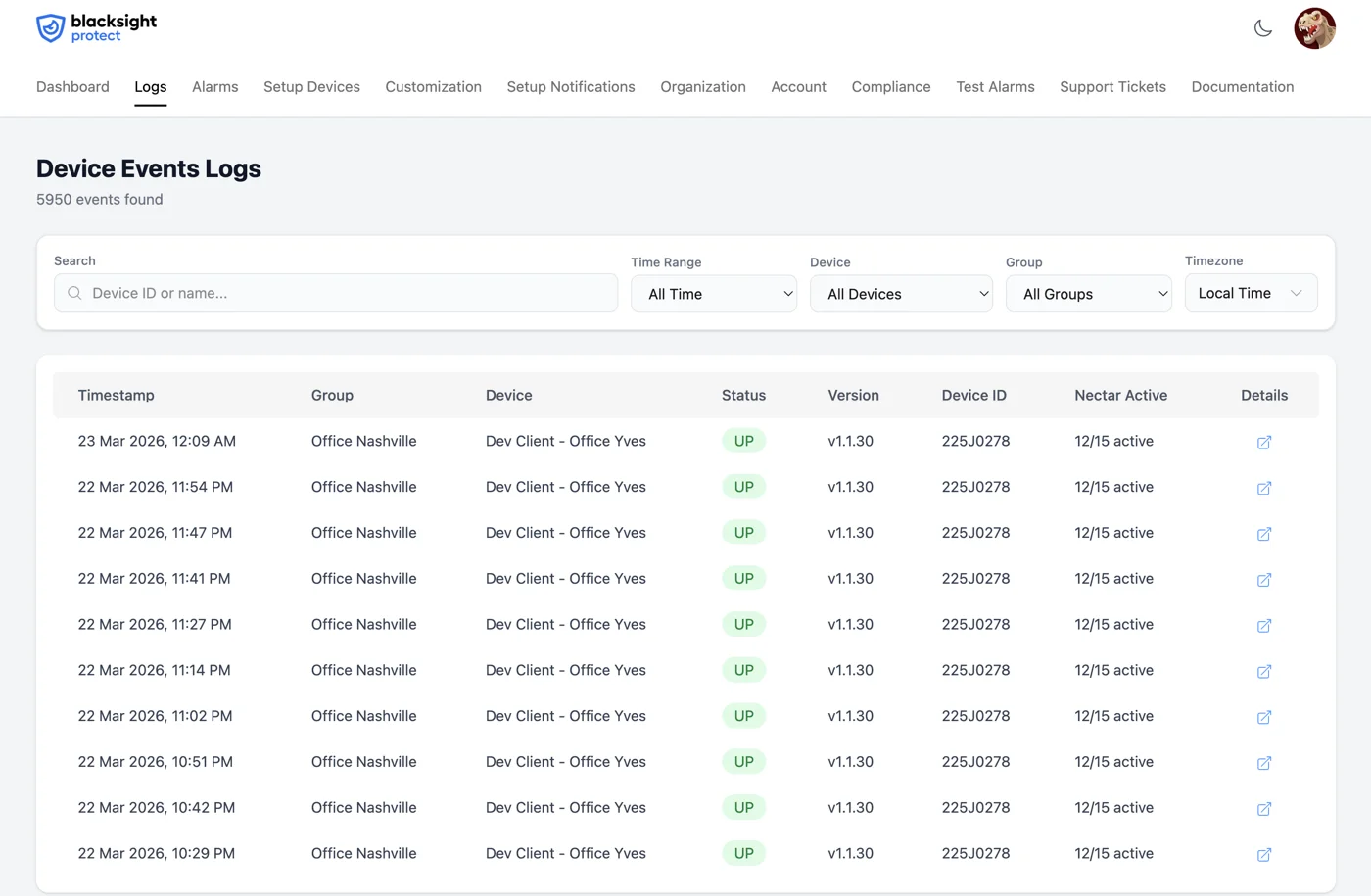Screen dimensions: 1371x896
Task: Open details for the last 10:29 PM entry
Action: (x=1263, y=854)
